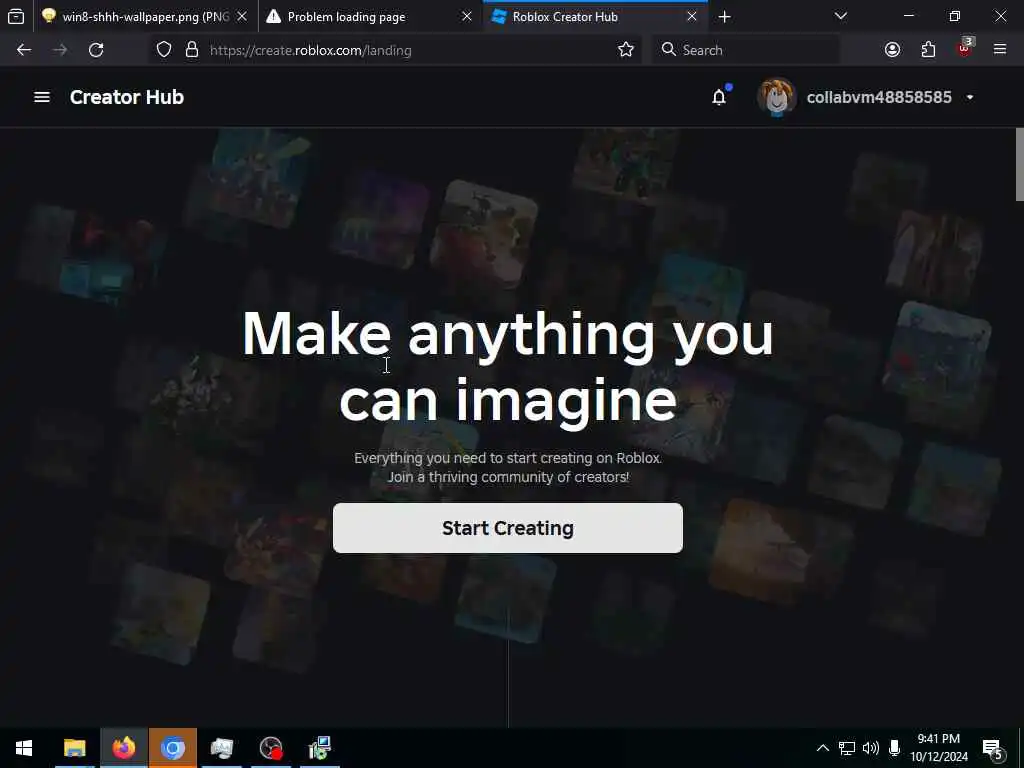Reload the page with the refresh icon
This screenshot has width=1024, height=768.
(96, 50)
